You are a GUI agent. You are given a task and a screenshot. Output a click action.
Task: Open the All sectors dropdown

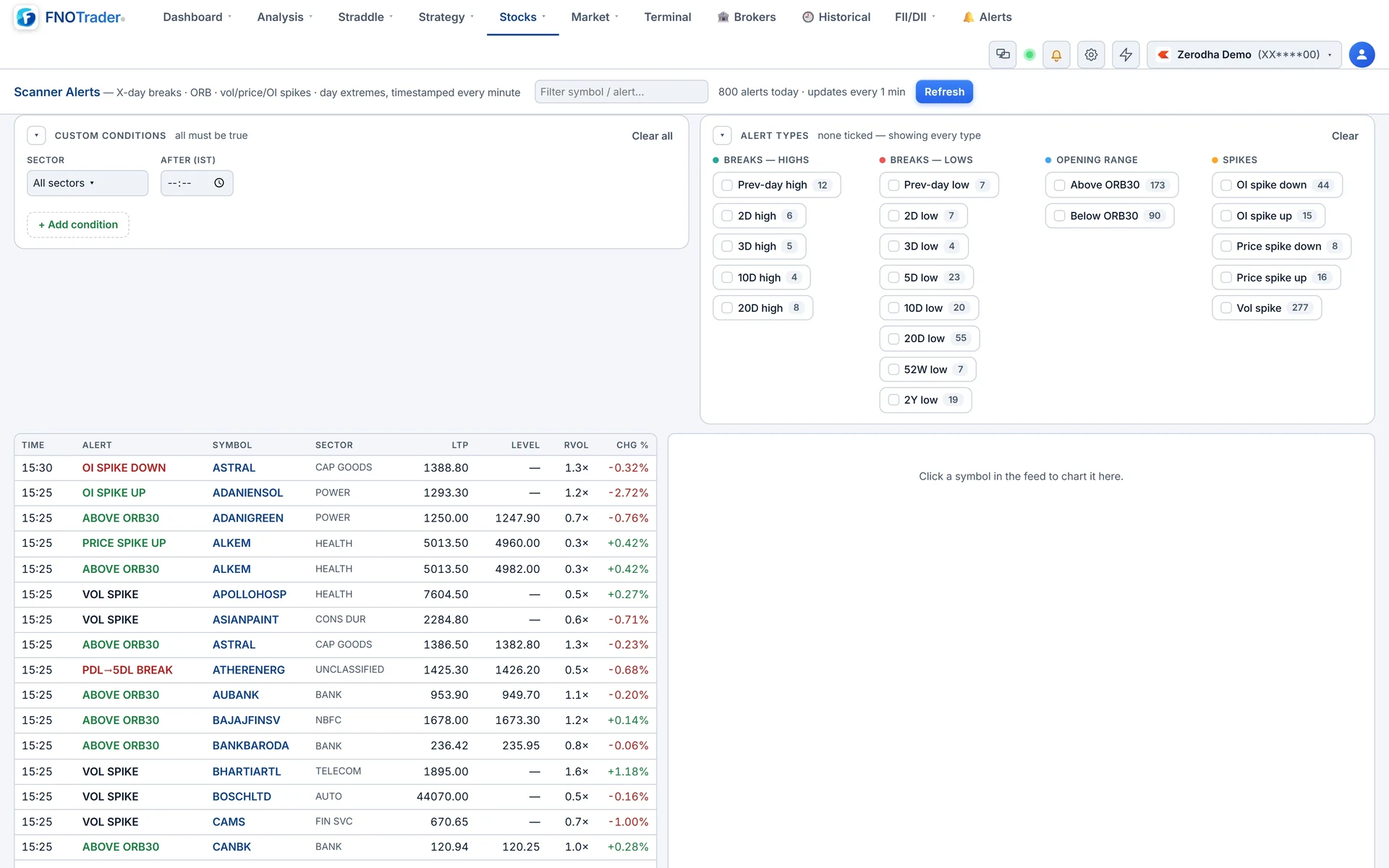(x=88, y=183)
